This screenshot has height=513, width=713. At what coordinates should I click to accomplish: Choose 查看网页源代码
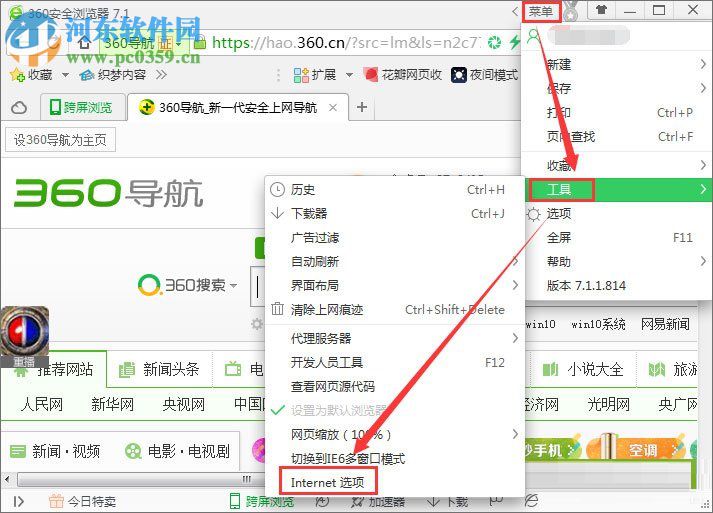point(393,387)
